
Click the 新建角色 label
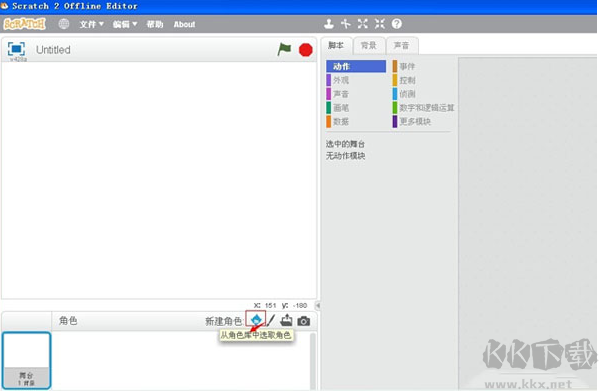pos(224,322)
